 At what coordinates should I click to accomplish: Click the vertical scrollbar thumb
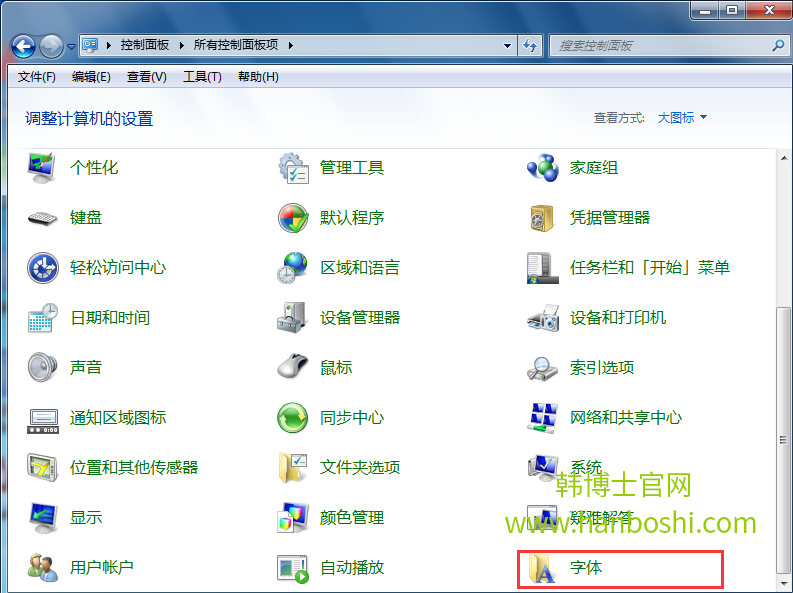(784, 440)
